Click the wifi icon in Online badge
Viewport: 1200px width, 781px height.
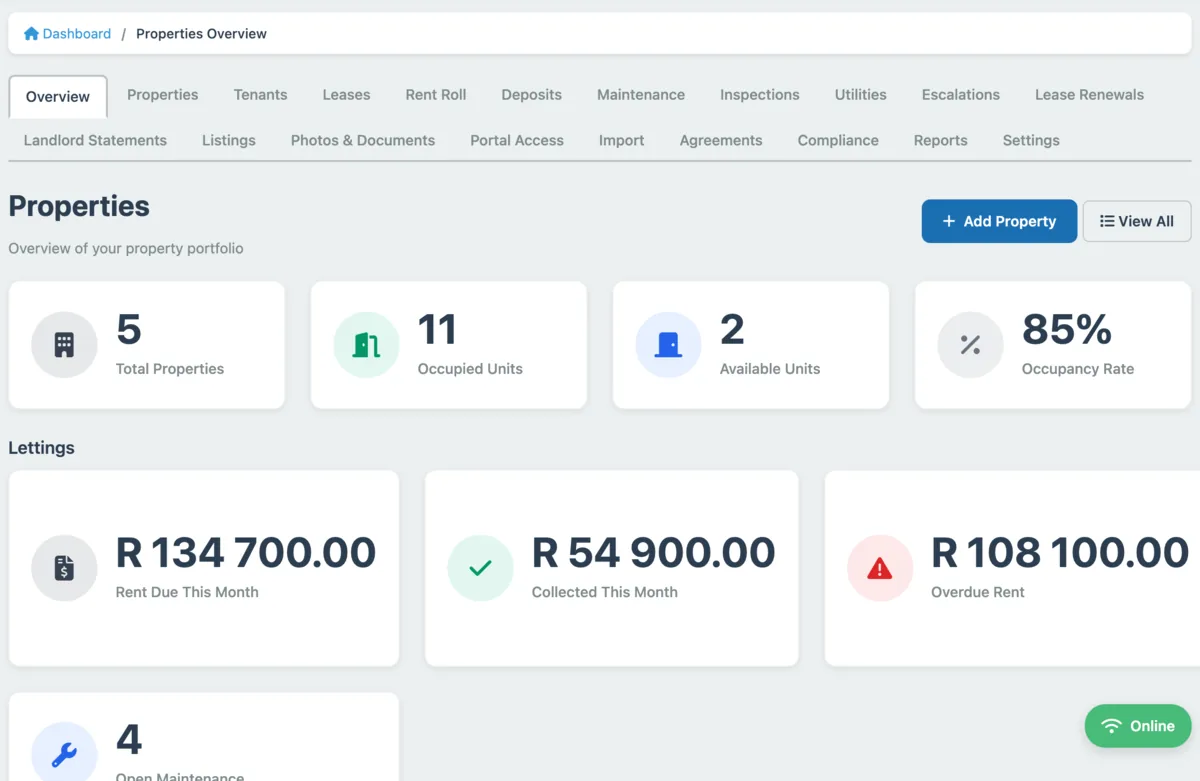pyautogui.click(x=1111, y=726)
